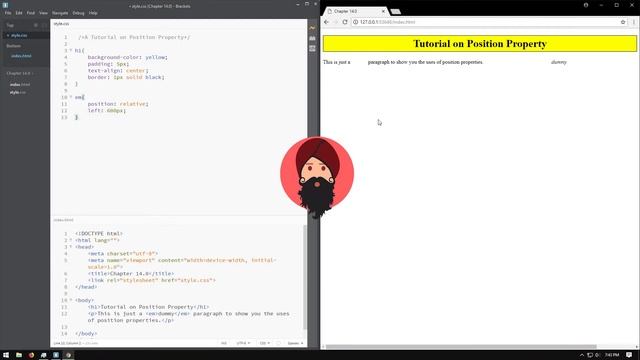Switch to Brackets via taskbar icon
This screenshot has width=640, height=360.
56,355
